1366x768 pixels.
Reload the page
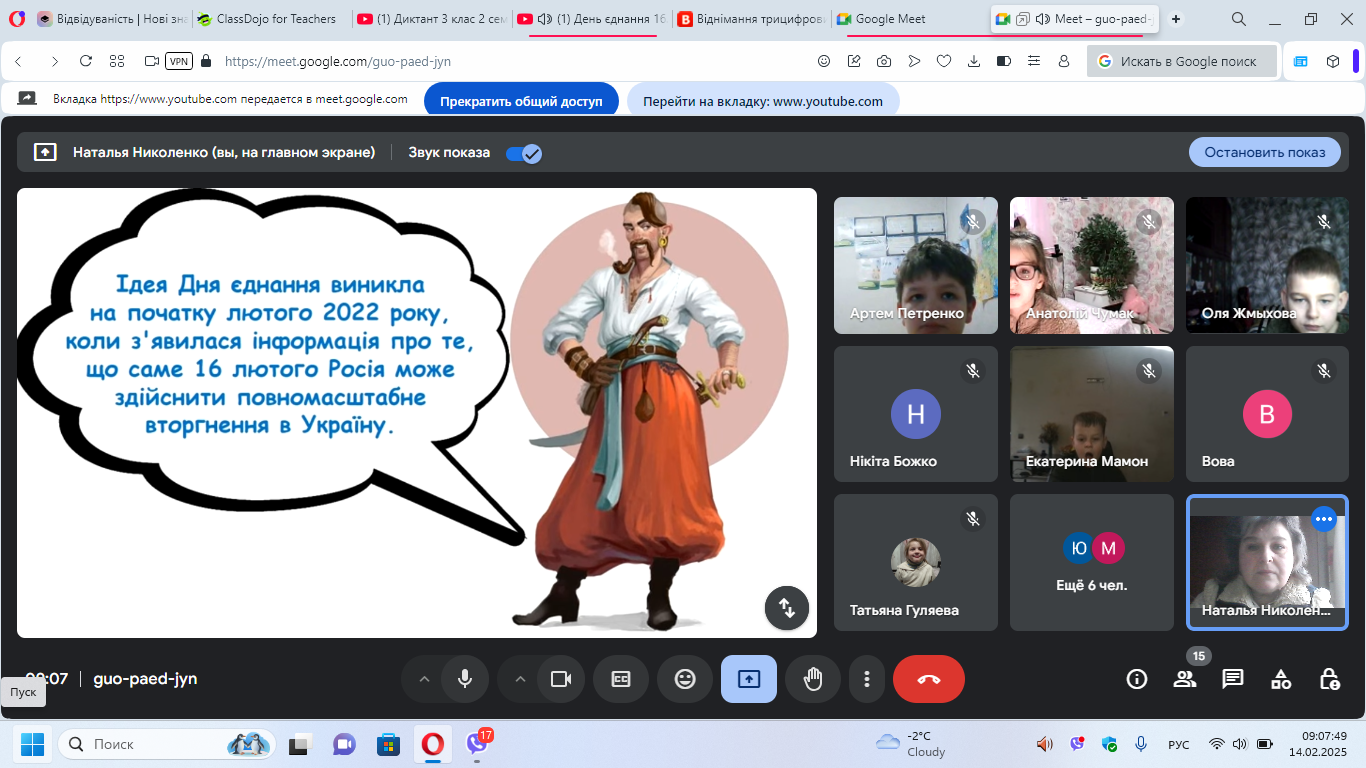pos(86,61)
